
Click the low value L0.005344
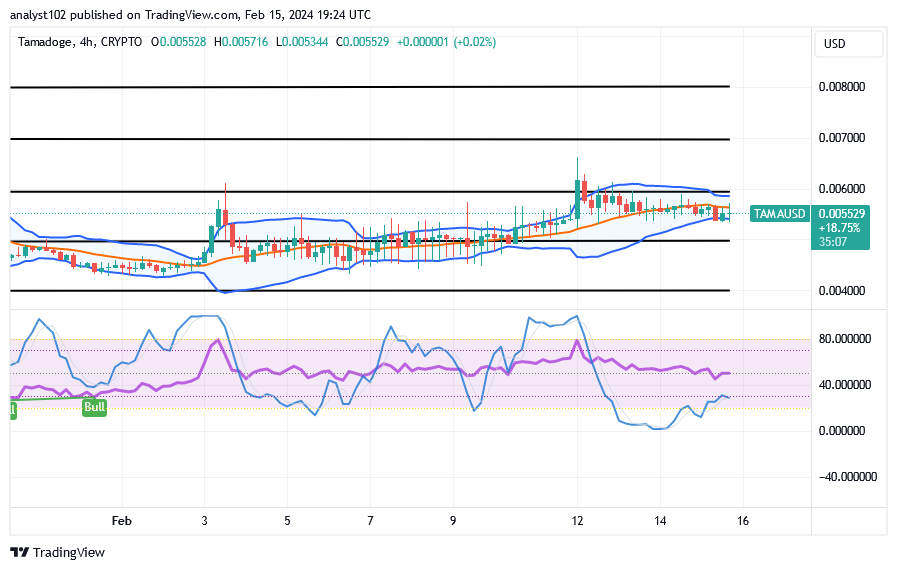[x=302, y=42]
